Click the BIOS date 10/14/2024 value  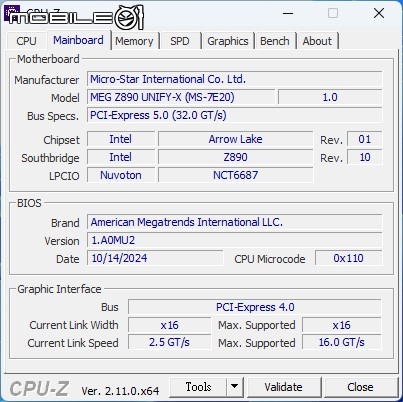coord(155,258)
